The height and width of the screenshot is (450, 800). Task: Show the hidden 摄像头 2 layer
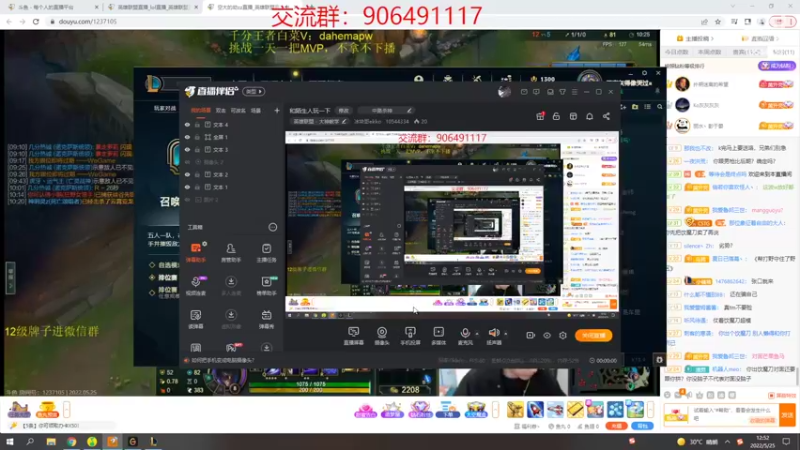point(188,162)
